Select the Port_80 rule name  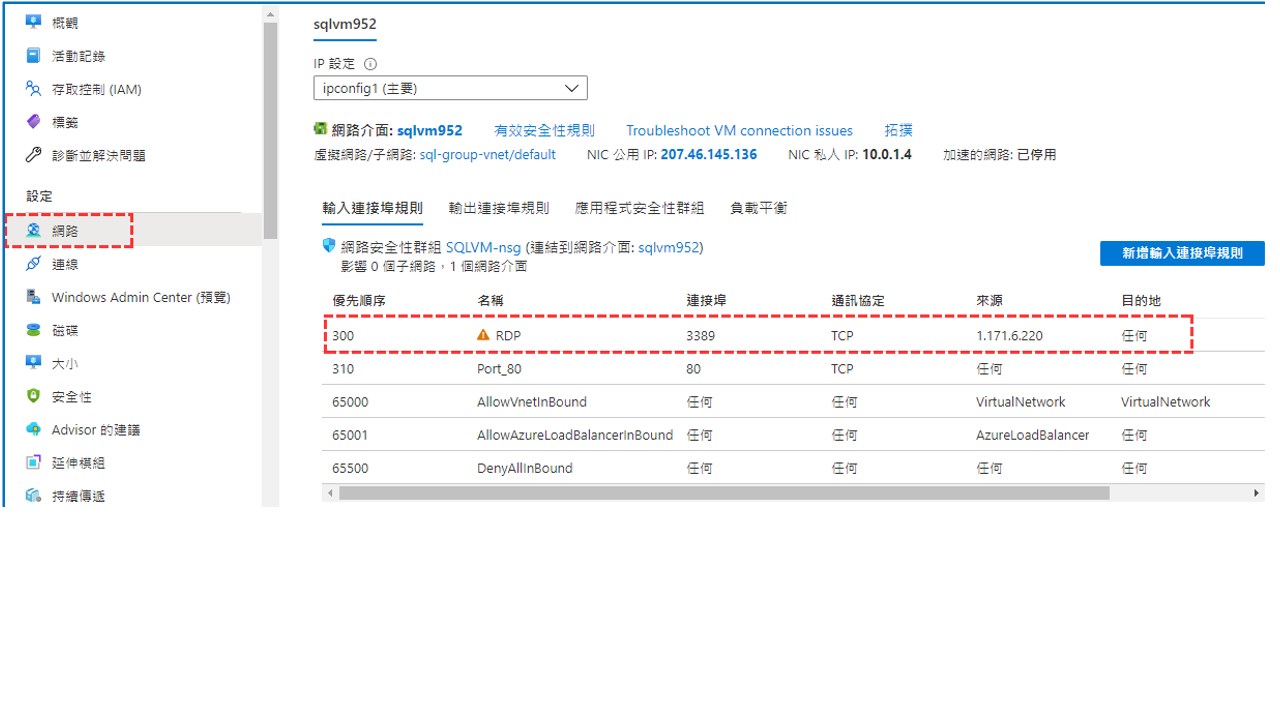click(x=499, y=369)
